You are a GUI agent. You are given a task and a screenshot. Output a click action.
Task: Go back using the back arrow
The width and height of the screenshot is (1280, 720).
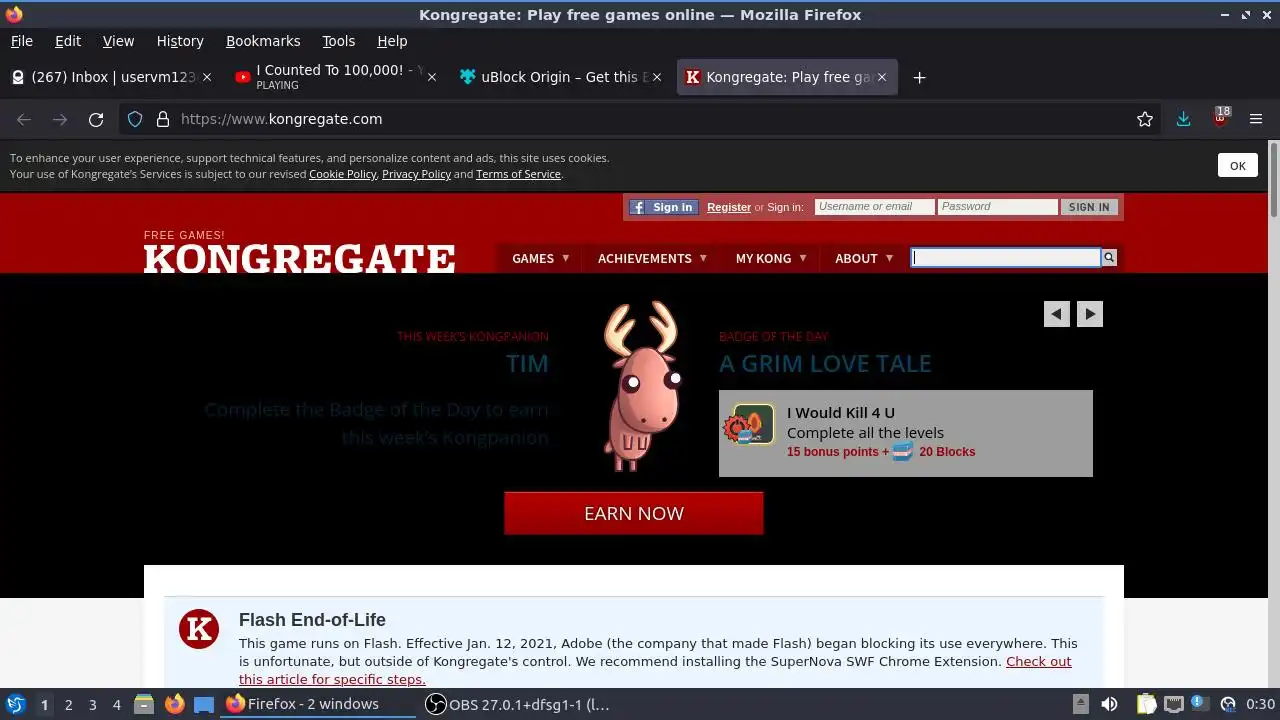[24, 119]
